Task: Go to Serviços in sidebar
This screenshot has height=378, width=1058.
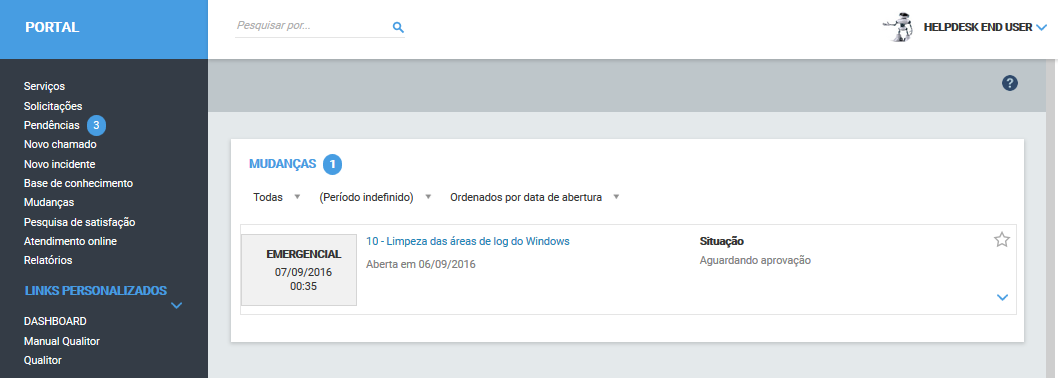Action: [45, 86]
